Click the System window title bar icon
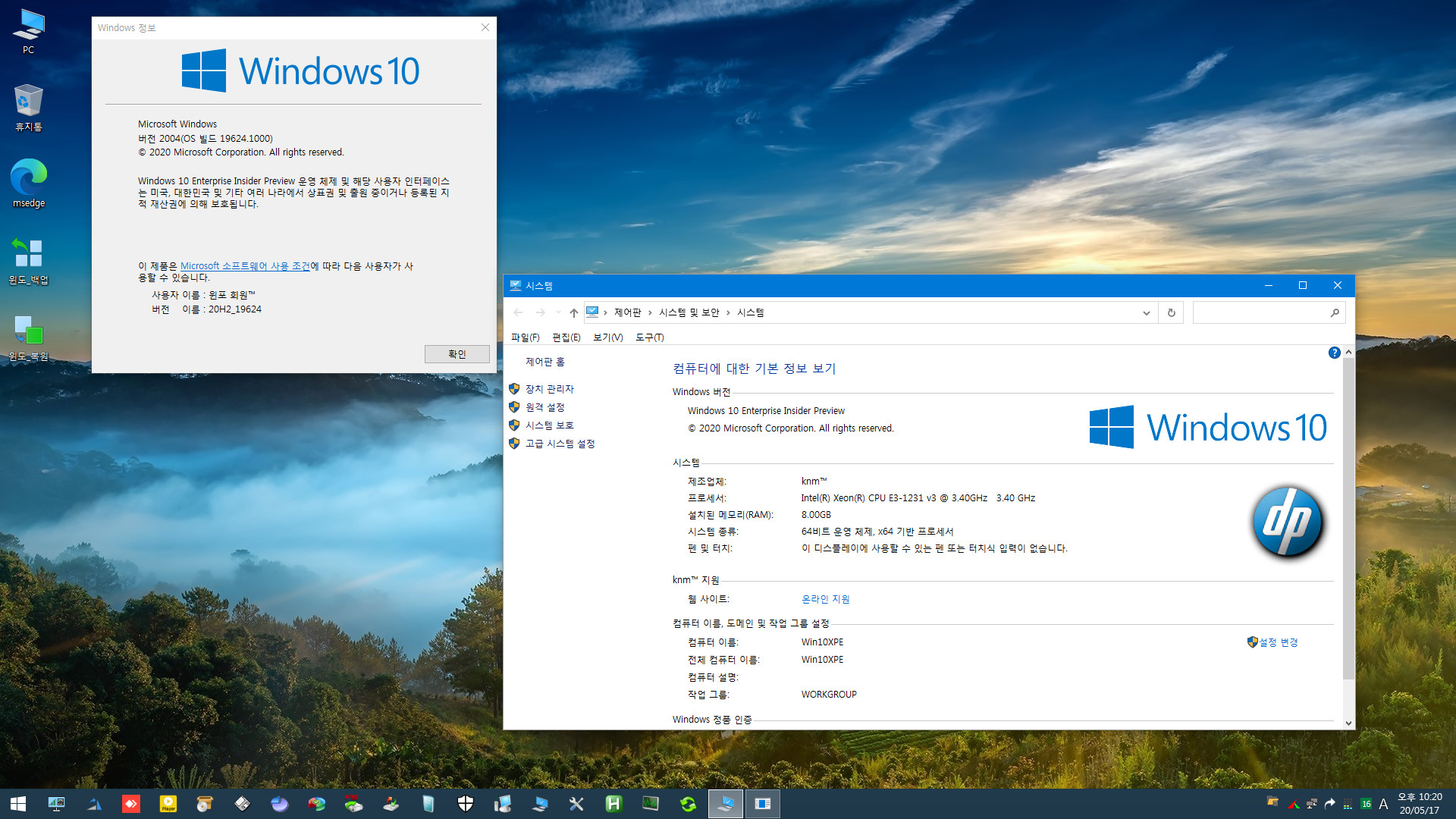The width and height of the screenshot is (1456, 819). [x=516, y=286]
